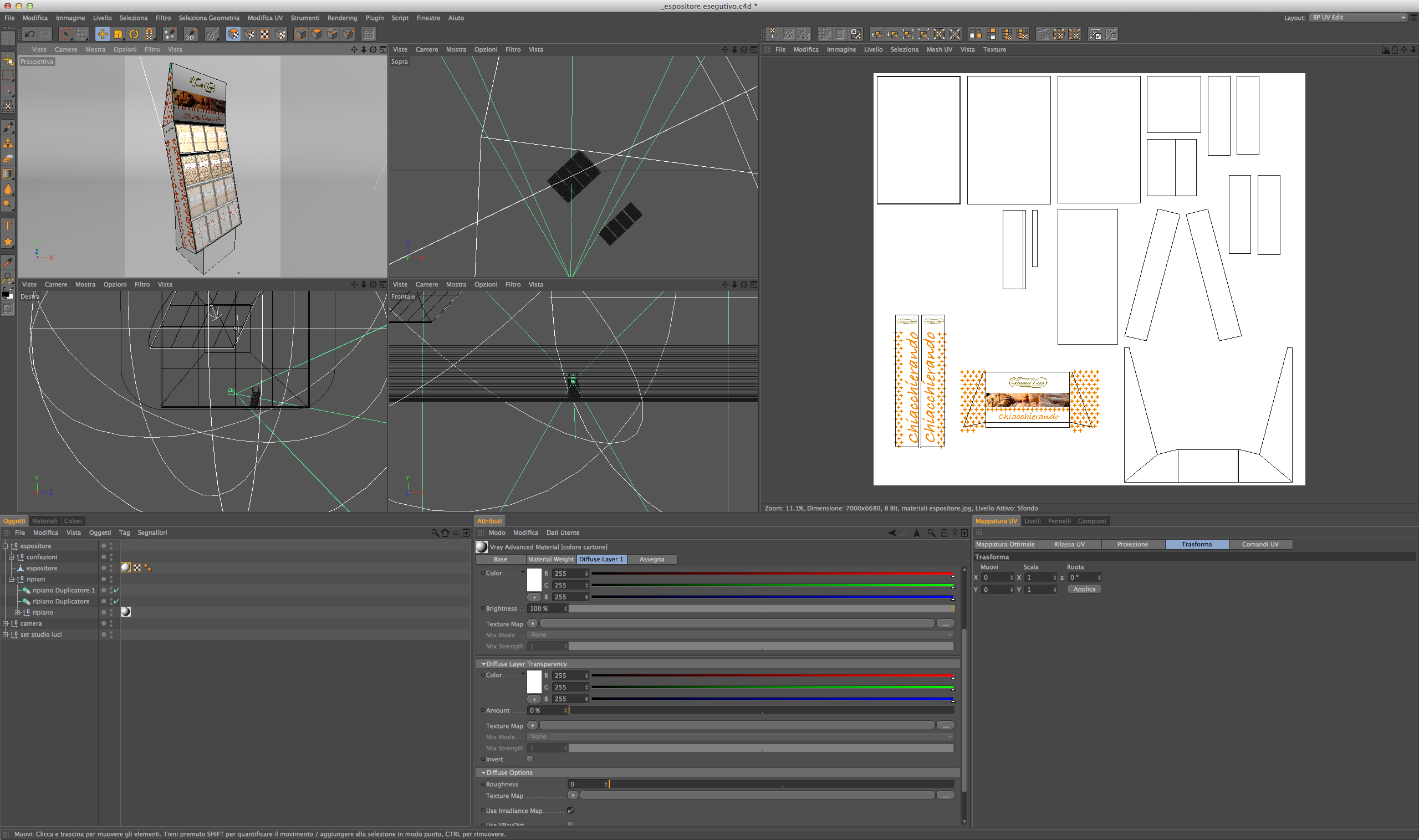The height and width of the screenshot is (840, 1419).
Task: Select the Text tool
Action: tap(8, 226)
